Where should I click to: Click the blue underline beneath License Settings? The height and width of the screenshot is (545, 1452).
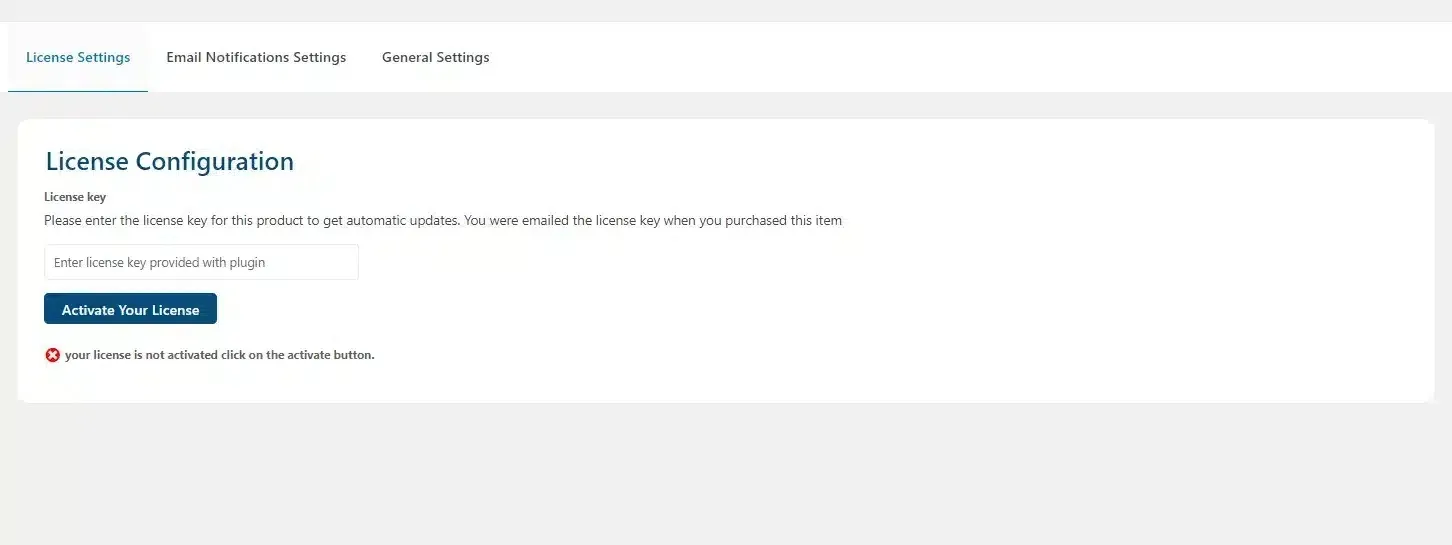(x=78, y=91)
